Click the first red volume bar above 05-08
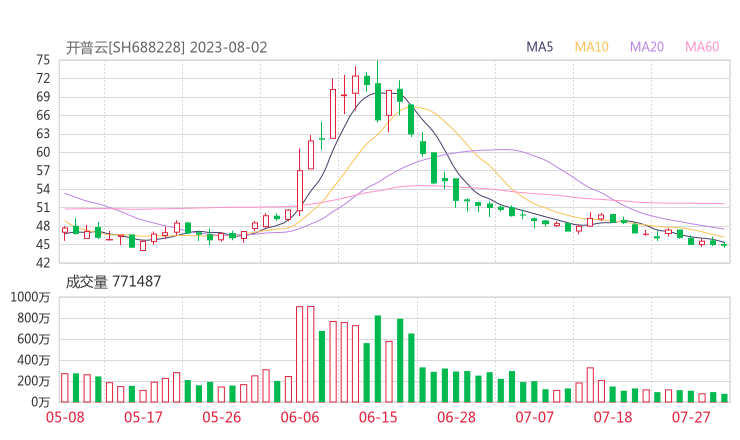 [65, 388]
